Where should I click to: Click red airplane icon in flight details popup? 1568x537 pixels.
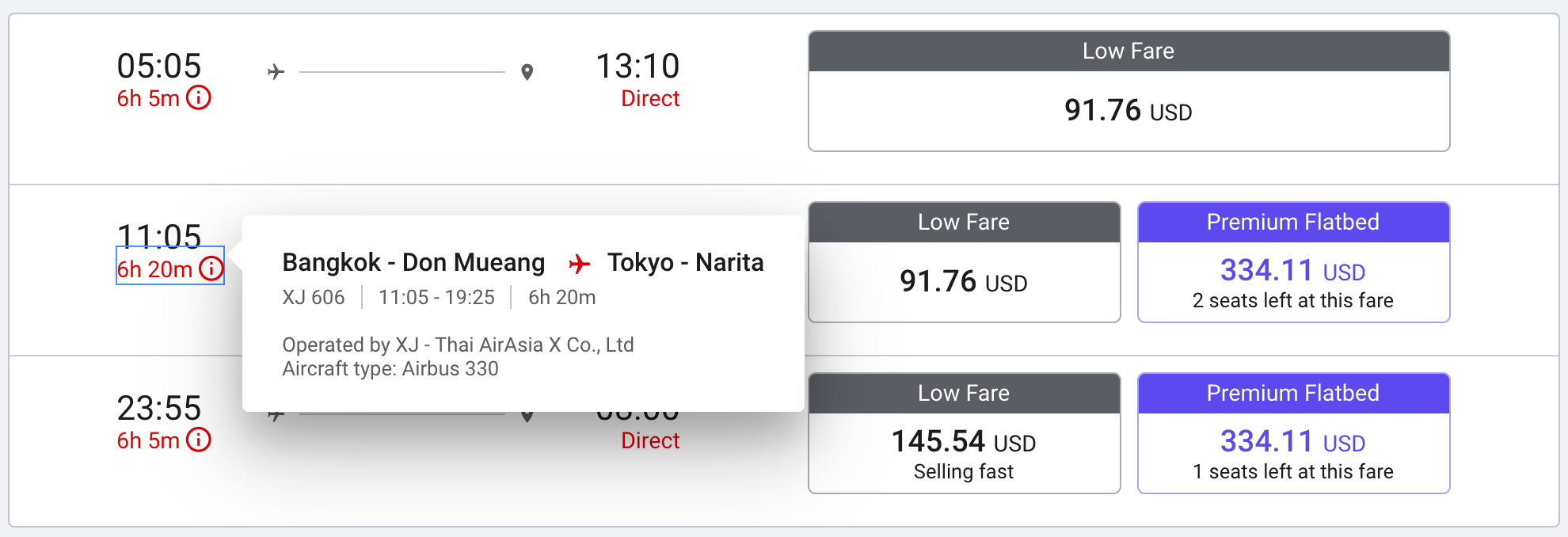pyautogui.click(x=580, y=263)
